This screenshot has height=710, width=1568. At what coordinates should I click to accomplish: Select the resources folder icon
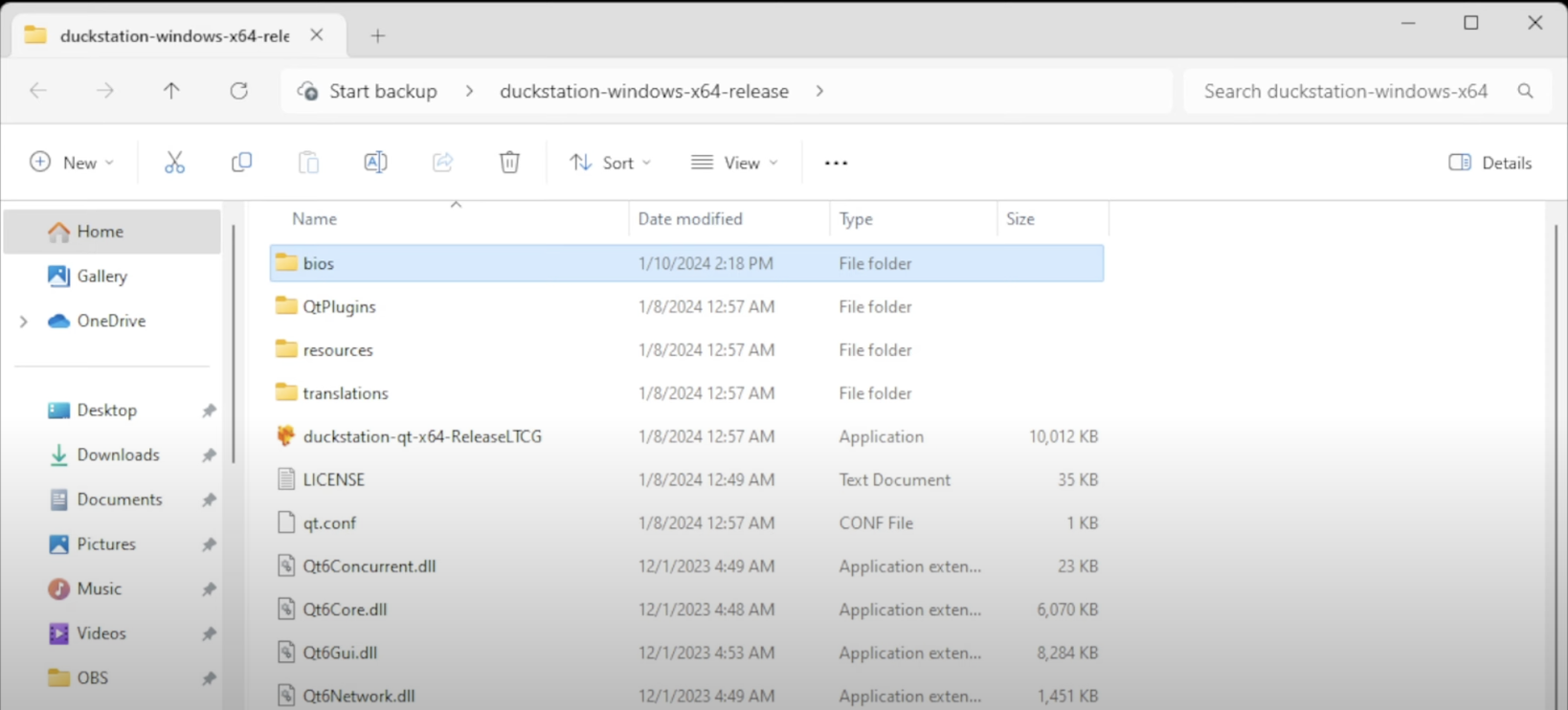286,348
